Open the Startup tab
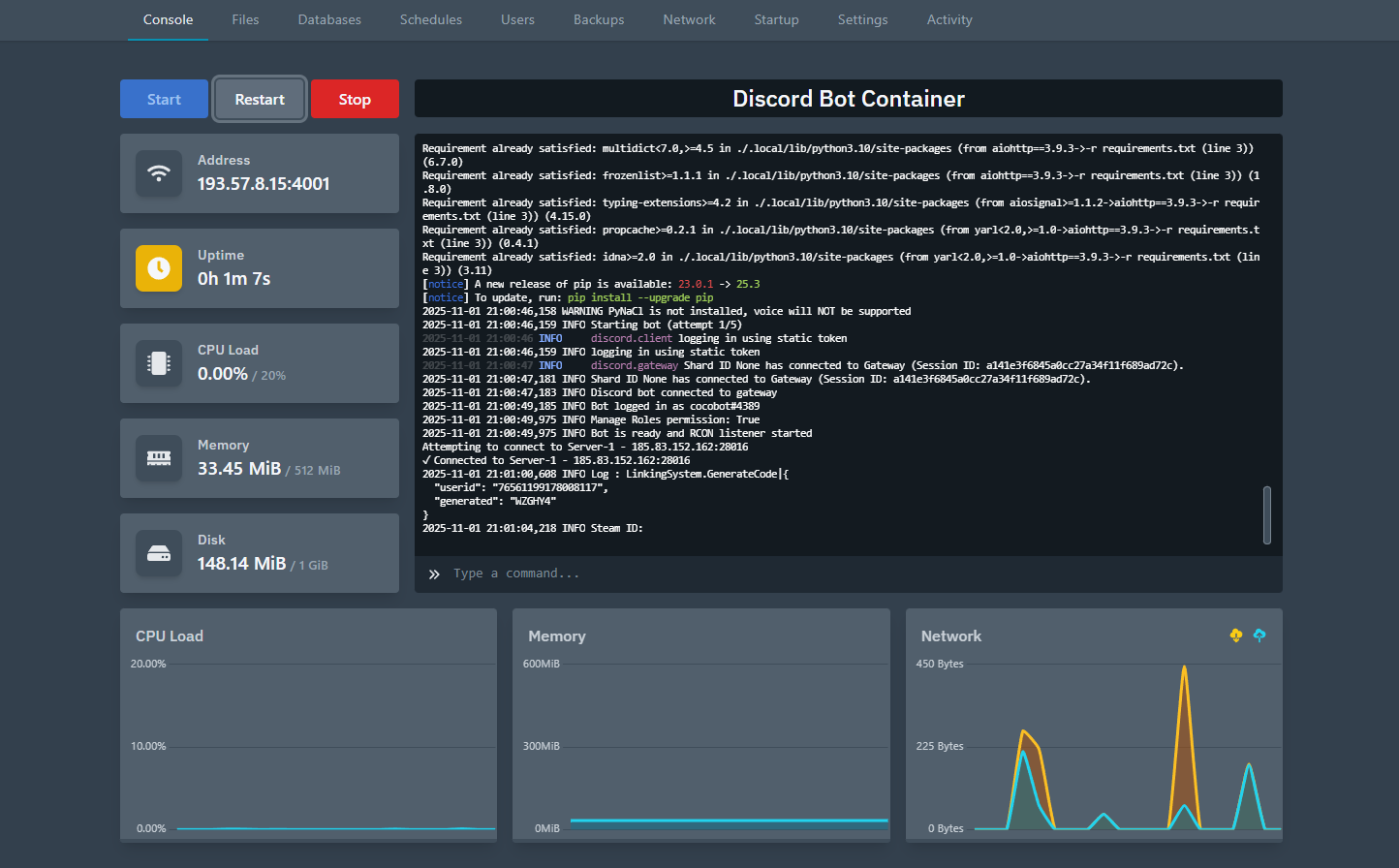The height and width of the screenshot is (868, 1399). click(x=776, y=19)
